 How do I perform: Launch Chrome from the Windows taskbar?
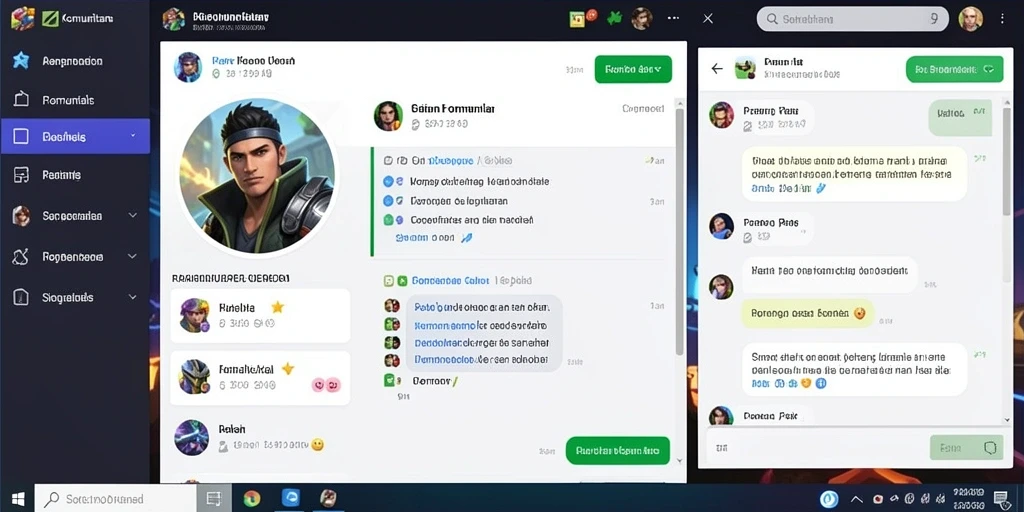(251, 498)
